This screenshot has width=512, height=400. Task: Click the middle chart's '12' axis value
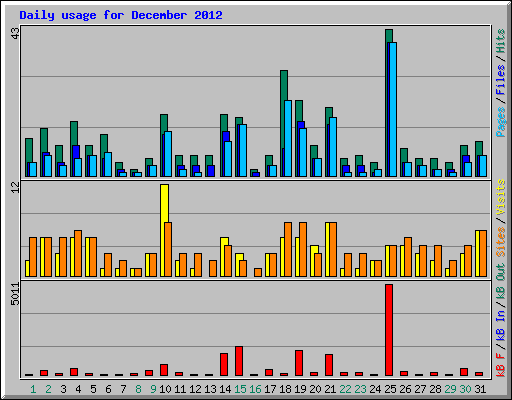tap(15, 188)
